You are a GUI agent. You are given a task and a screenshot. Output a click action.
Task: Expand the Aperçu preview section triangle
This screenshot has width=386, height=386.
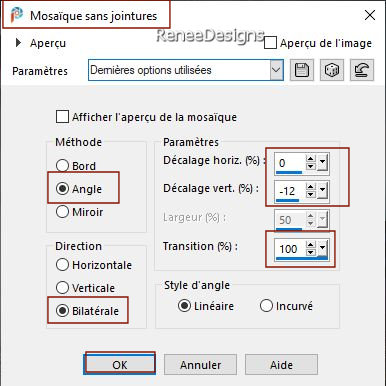coord(18,43)
